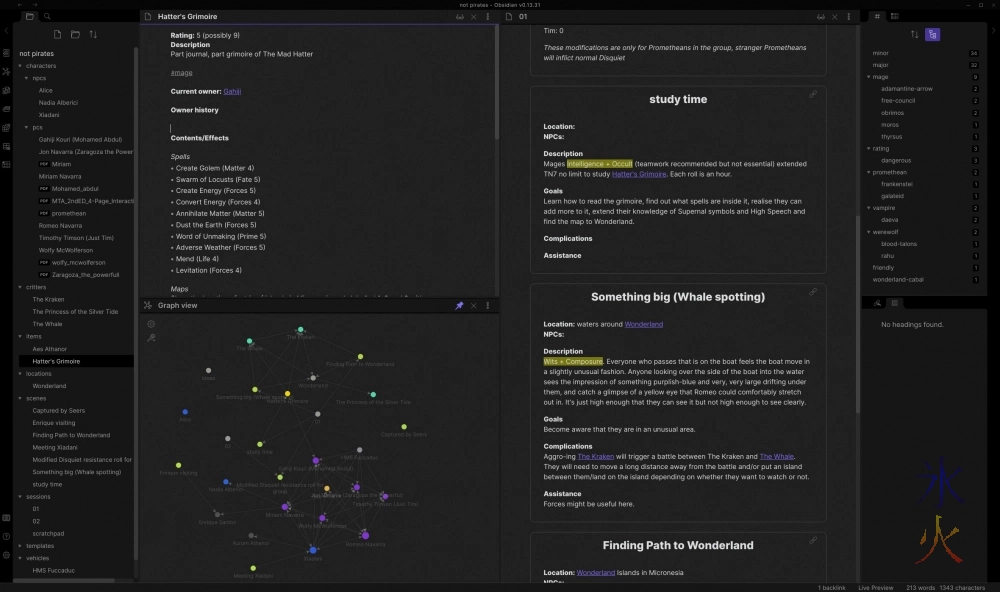Collapse the mage tag group
1000x592 pixels.
tap(868, 77)
